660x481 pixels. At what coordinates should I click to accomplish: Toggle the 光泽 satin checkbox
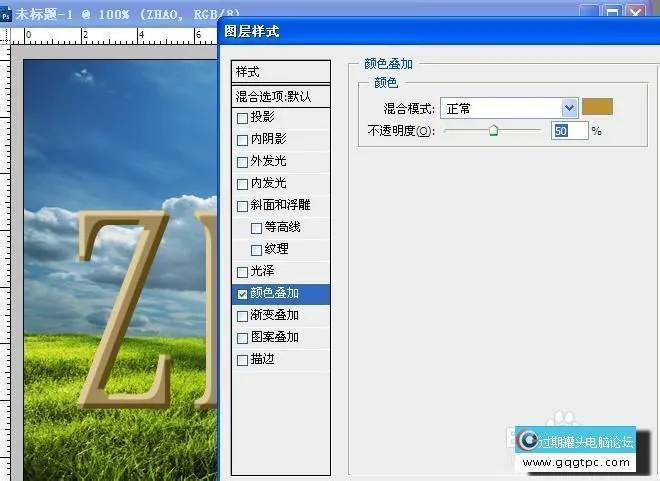pos(242,272)
